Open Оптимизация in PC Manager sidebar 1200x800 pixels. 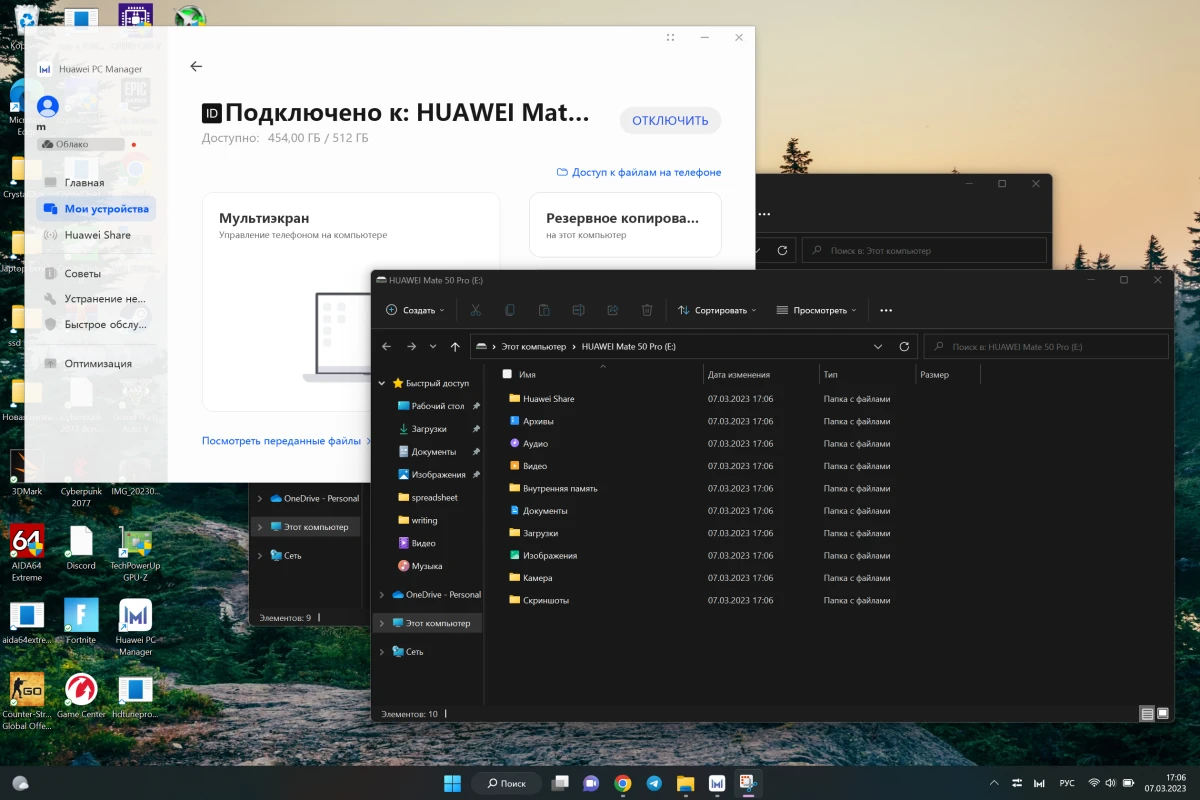pyautogui.click(x=96, y=363)
